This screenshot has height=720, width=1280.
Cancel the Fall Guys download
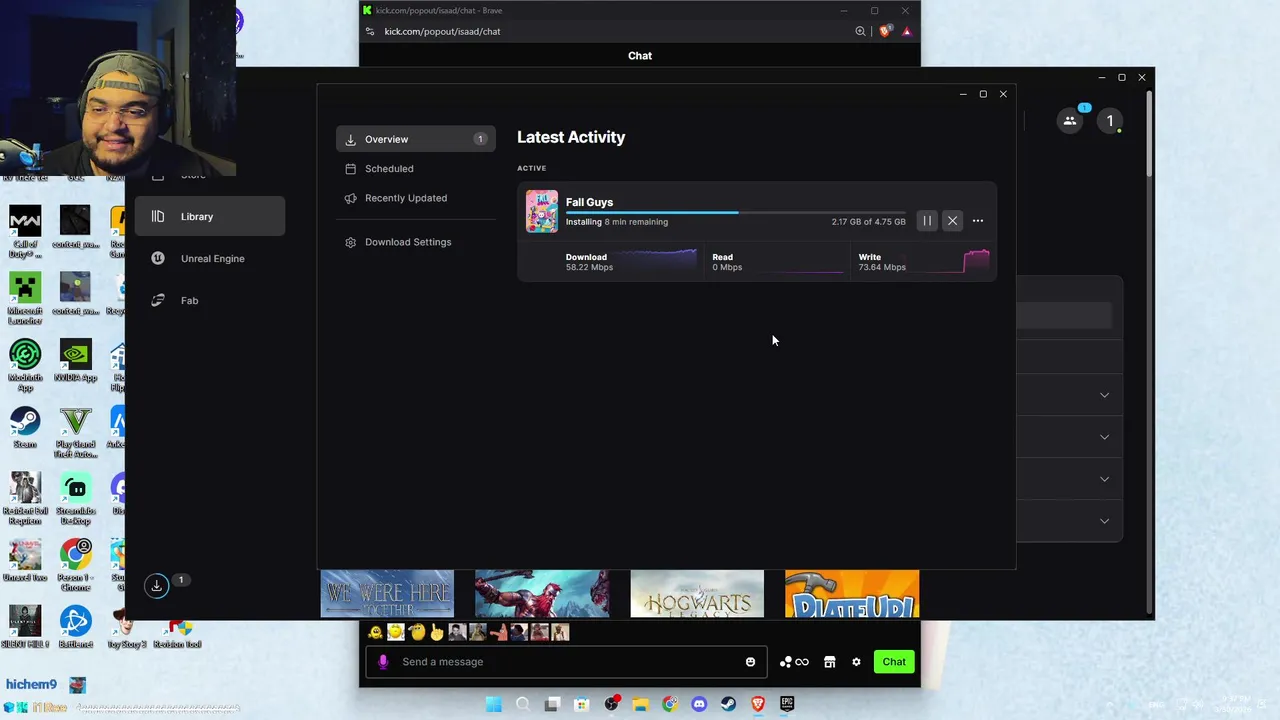tap(952, 221)
